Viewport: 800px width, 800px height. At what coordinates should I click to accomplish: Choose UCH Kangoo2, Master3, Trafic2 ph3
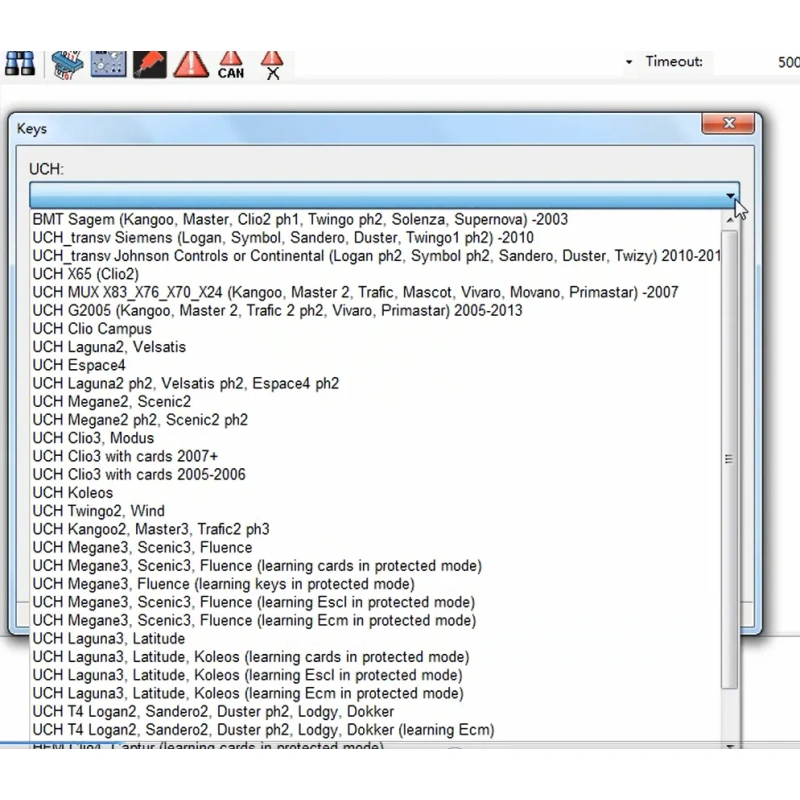376,529
